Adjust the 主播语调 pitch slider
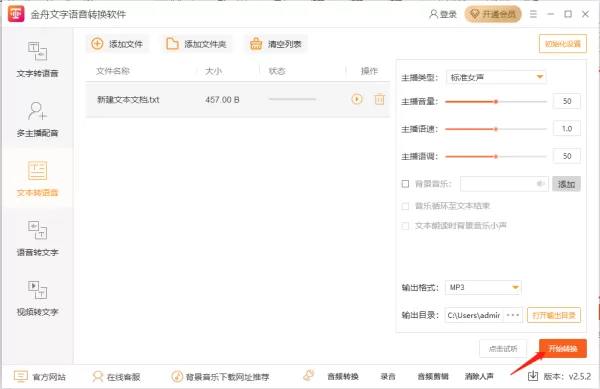 click(496, 156)
